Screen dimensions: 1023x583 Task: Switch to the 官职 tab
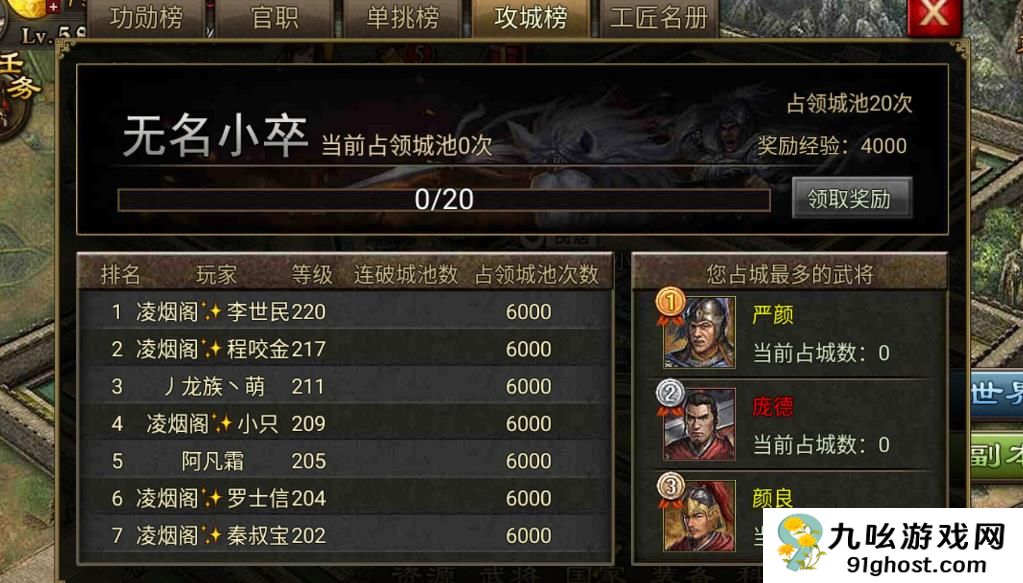click(x=275, y=18)
